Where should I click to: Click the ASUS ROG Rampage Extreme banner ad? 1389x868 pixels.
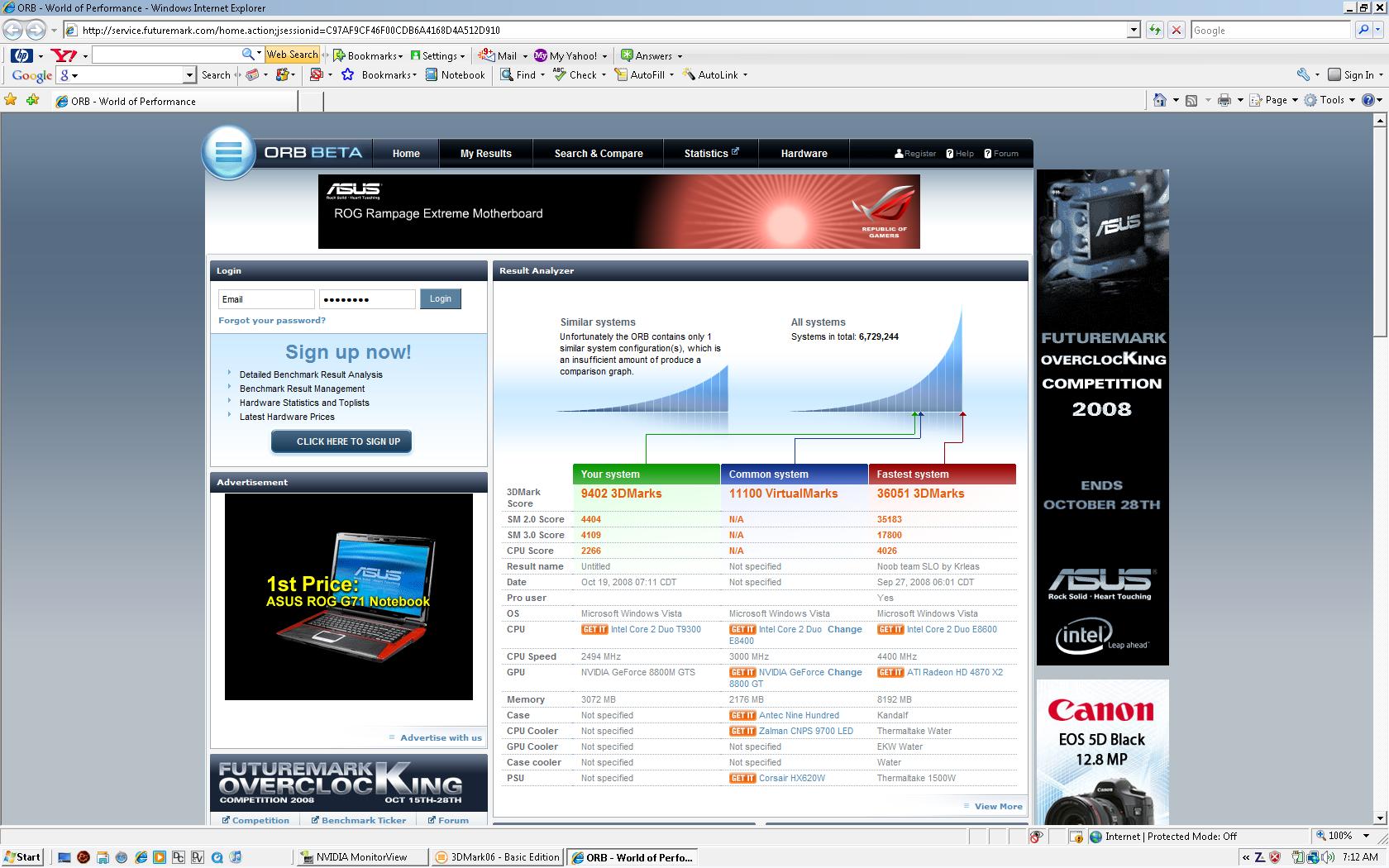(x=619, y=212)
